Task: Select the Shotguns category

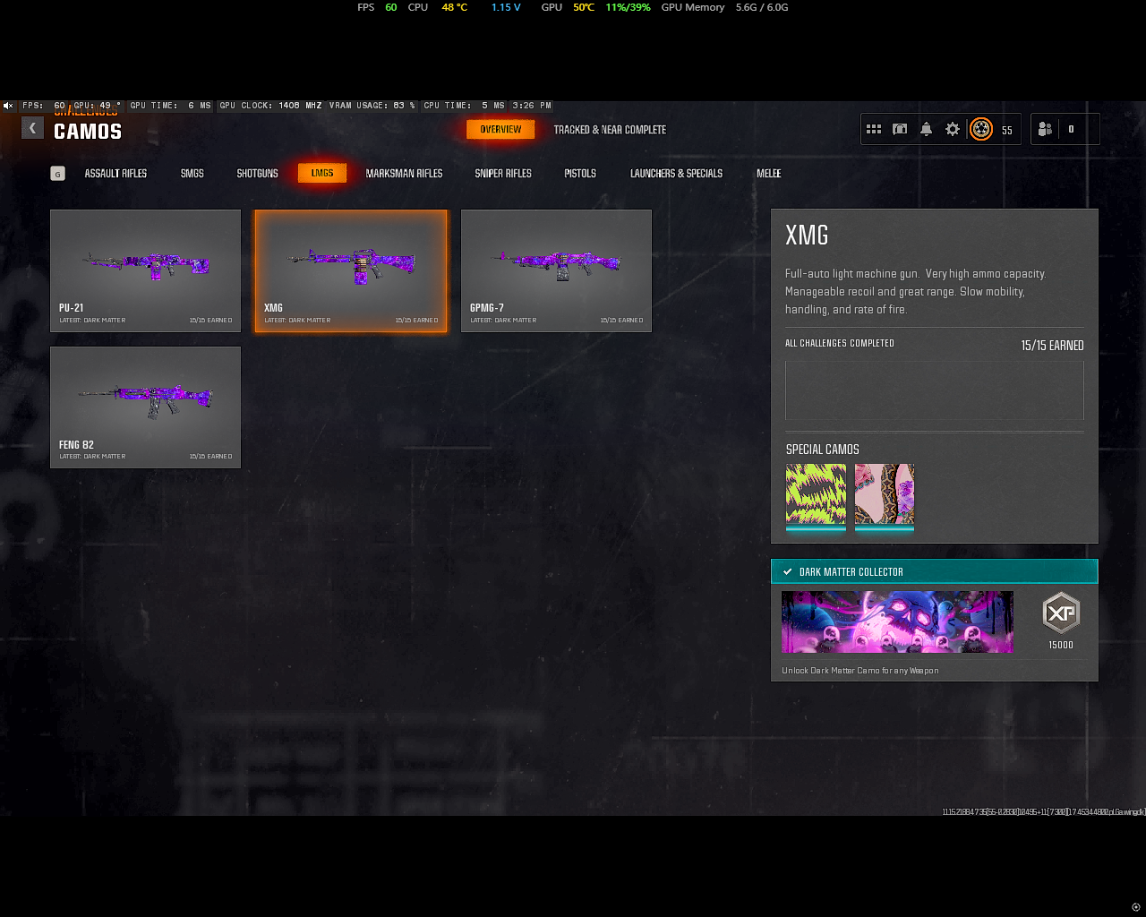Action: (257, 173)
